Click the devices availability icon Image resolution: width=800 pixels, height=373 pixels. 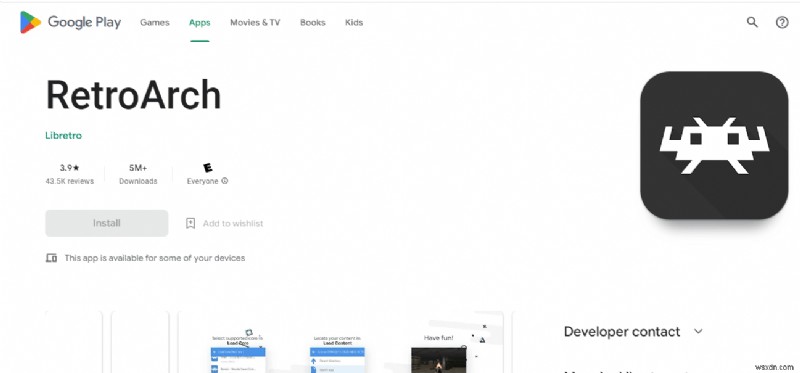[x=52, y=258]
